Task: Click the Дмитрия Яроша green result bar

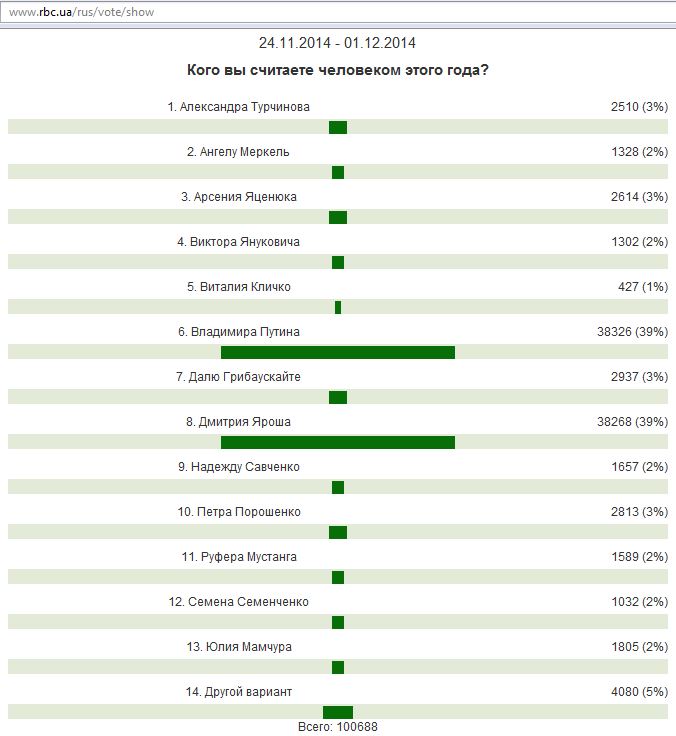Action: coord(338,443)
